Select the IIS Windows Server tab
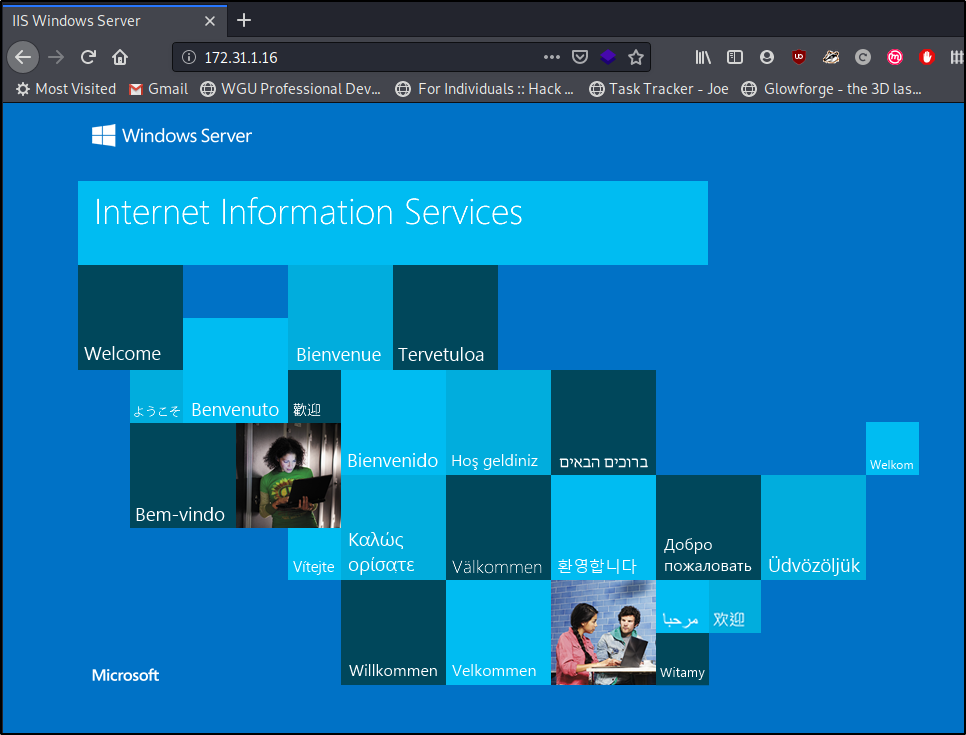966x735 pixels. pyautogui.click(x=115, y=20)
